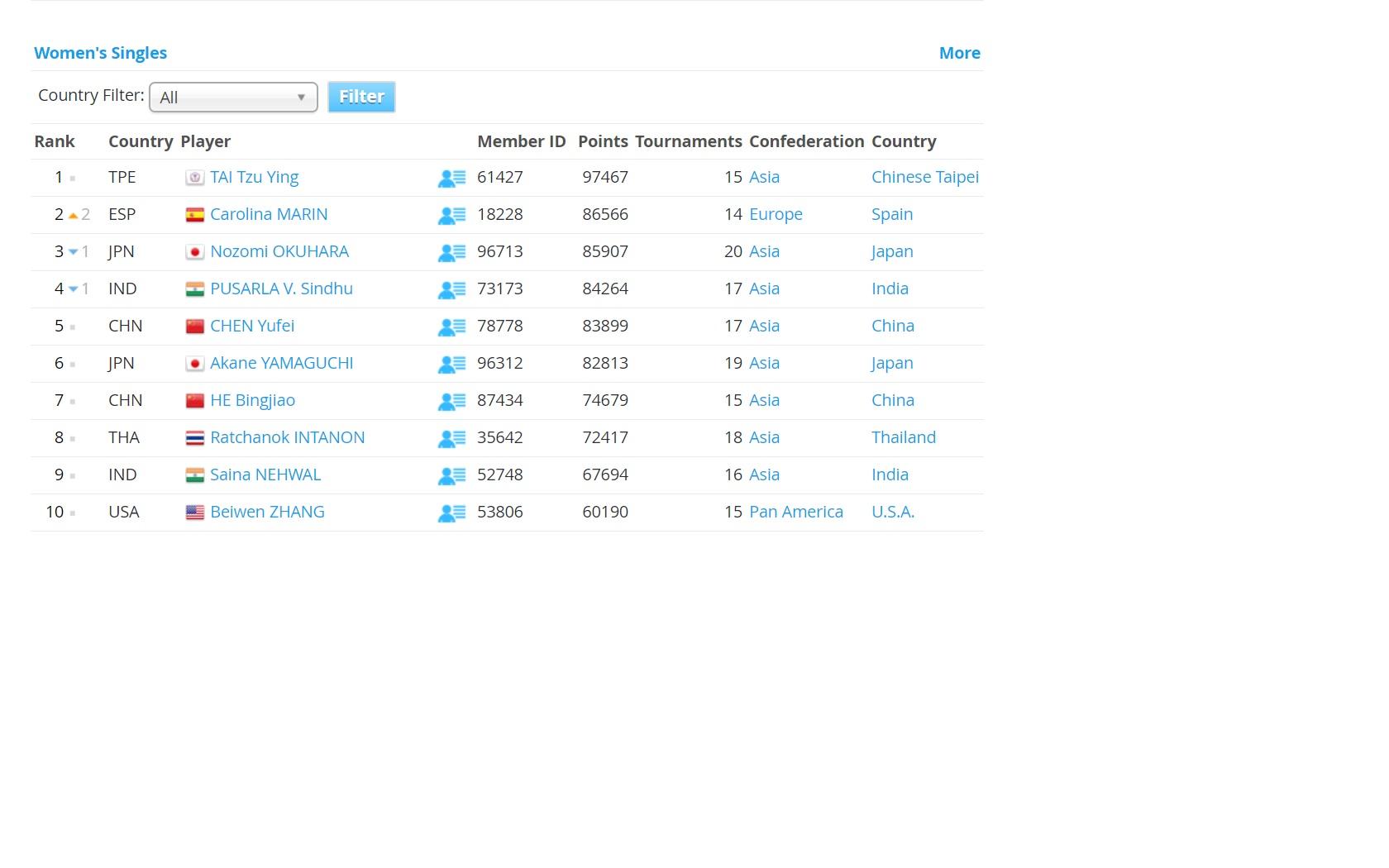Viewport: 1389px width, 868px height.
Task: Click rank-down arrow on Nozomi OKUHARA's row
Action: (73, 252)
